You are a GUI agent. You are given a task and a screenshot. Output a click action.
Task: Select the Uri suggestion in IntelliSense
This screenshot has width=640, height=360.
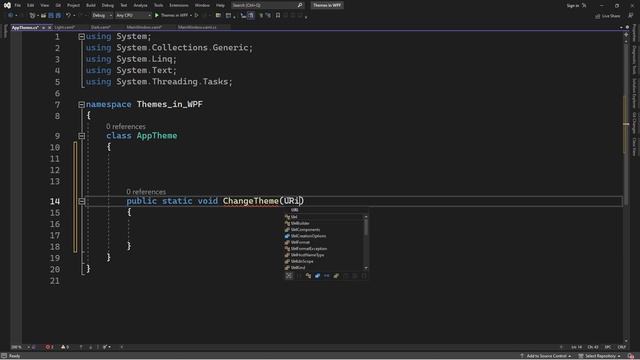(x=324, y=217)
